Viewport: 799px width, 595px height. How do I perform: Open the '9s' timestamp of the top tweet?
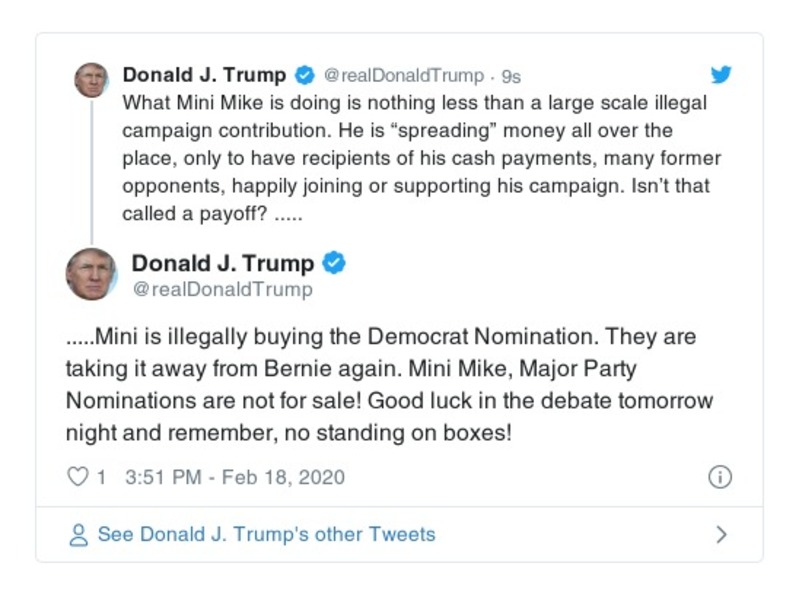click(x=511, y=76)
